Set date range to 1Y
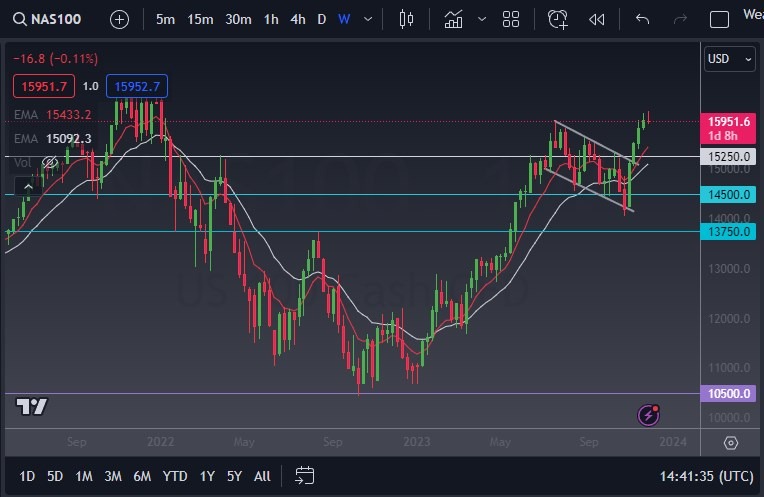Viewport: 764px width, 497px height. coord(207,476)
